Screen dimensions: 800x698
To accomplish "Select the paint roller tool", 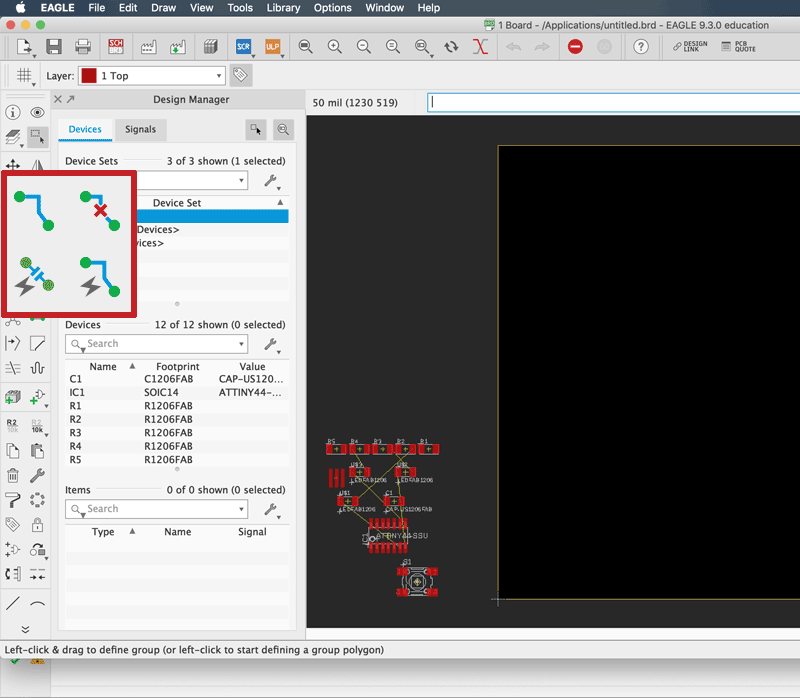I will [x=13, y=500].
